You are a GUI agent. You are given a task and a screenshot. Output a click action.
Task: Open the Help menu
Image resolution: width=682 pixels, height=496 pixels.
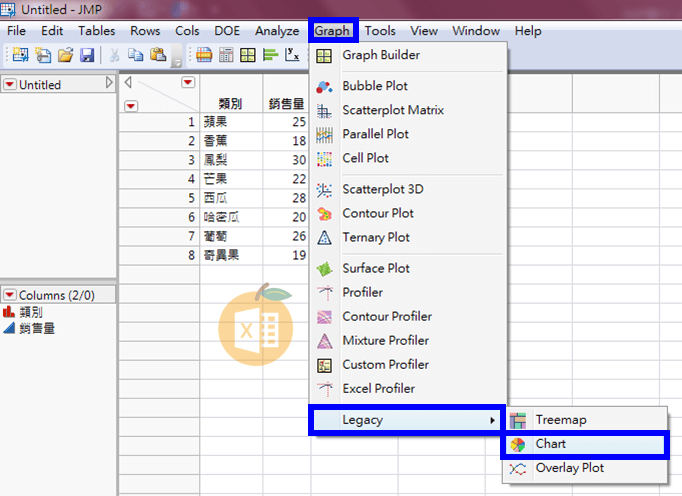click(x=528, y=31)
